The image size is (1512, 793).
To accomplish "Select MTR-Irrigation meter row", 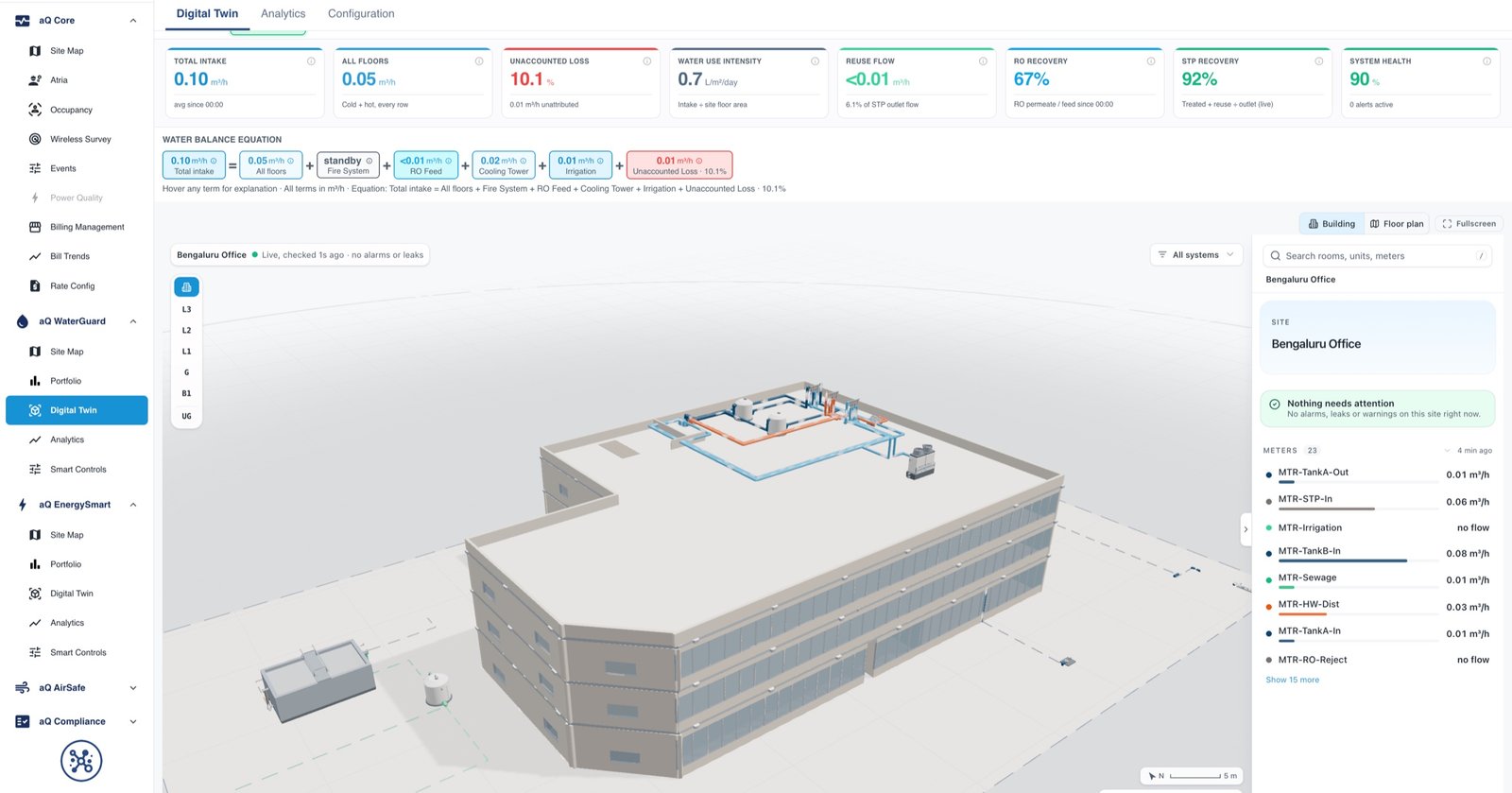I will 1378,528.
